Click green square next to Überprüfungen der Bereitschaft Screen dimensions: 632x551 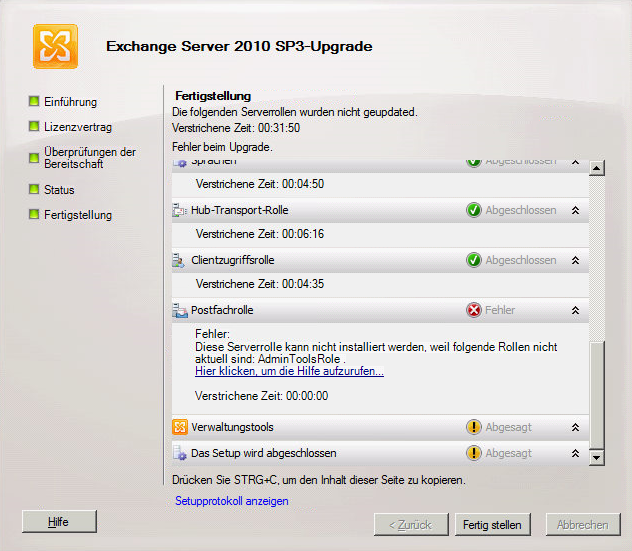click(x=34, y=158)
